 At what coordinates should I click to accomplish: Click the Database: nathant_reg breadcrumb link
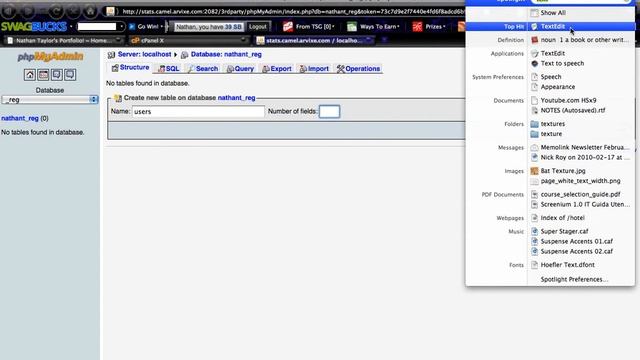coord(226,54)
